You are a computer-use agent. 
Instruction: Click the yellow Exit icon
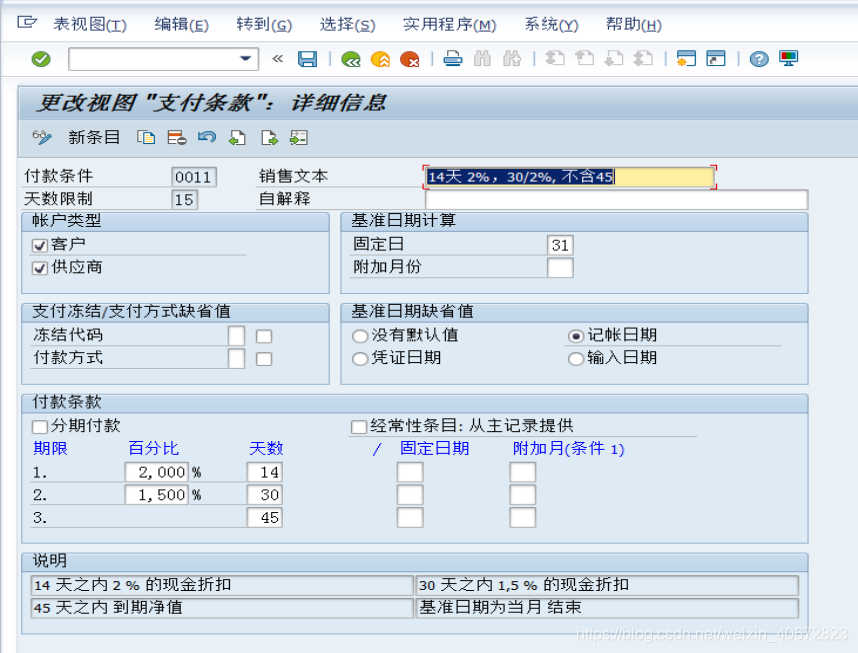click(380, 59)
